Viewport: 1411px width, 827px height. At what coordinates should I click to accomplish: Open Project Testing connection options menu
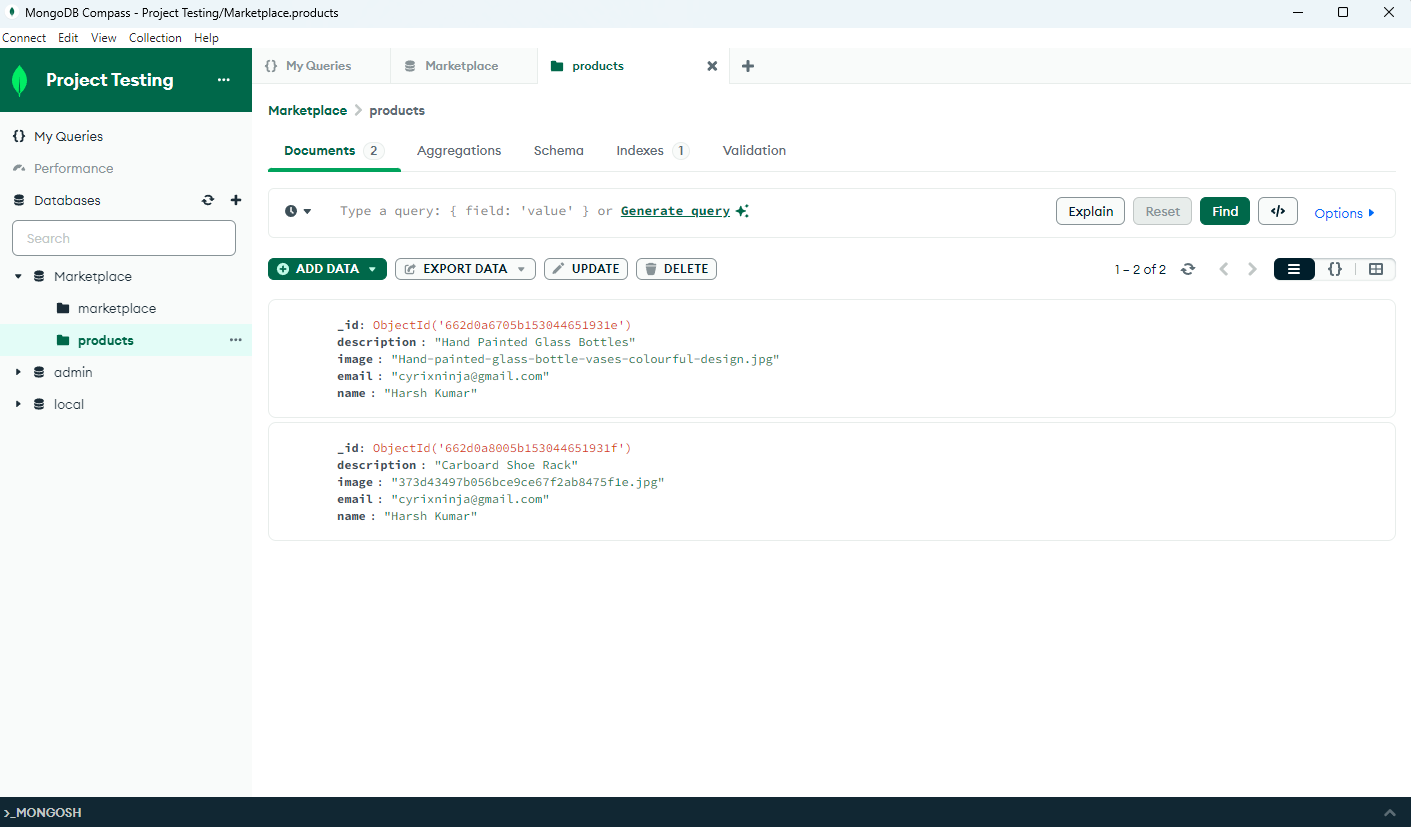tap(223, 80)
